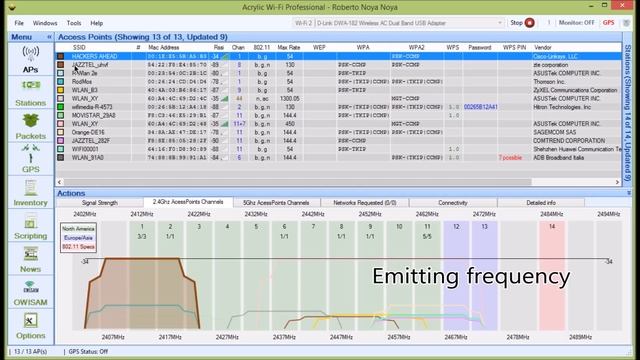The image size is (640, 360).
Task: Open the APs sidebar view
Action: [x=31, y=60]
